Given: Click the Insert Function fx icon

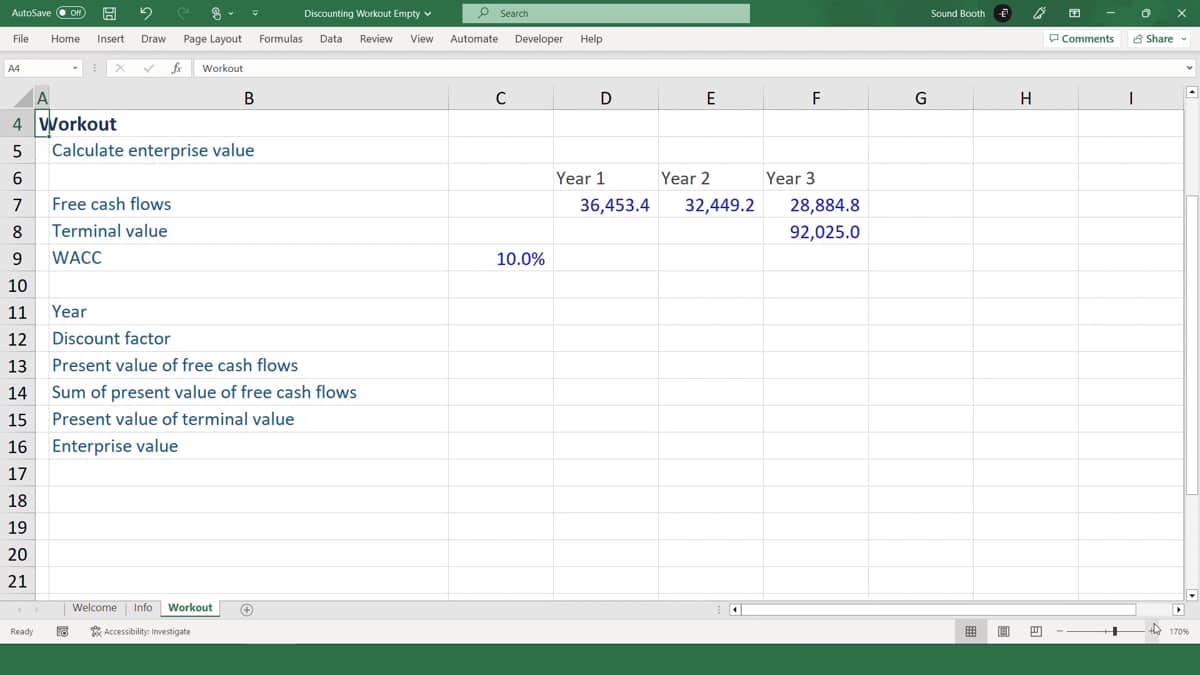Looking at the screenshot, I should coord(176,68).
